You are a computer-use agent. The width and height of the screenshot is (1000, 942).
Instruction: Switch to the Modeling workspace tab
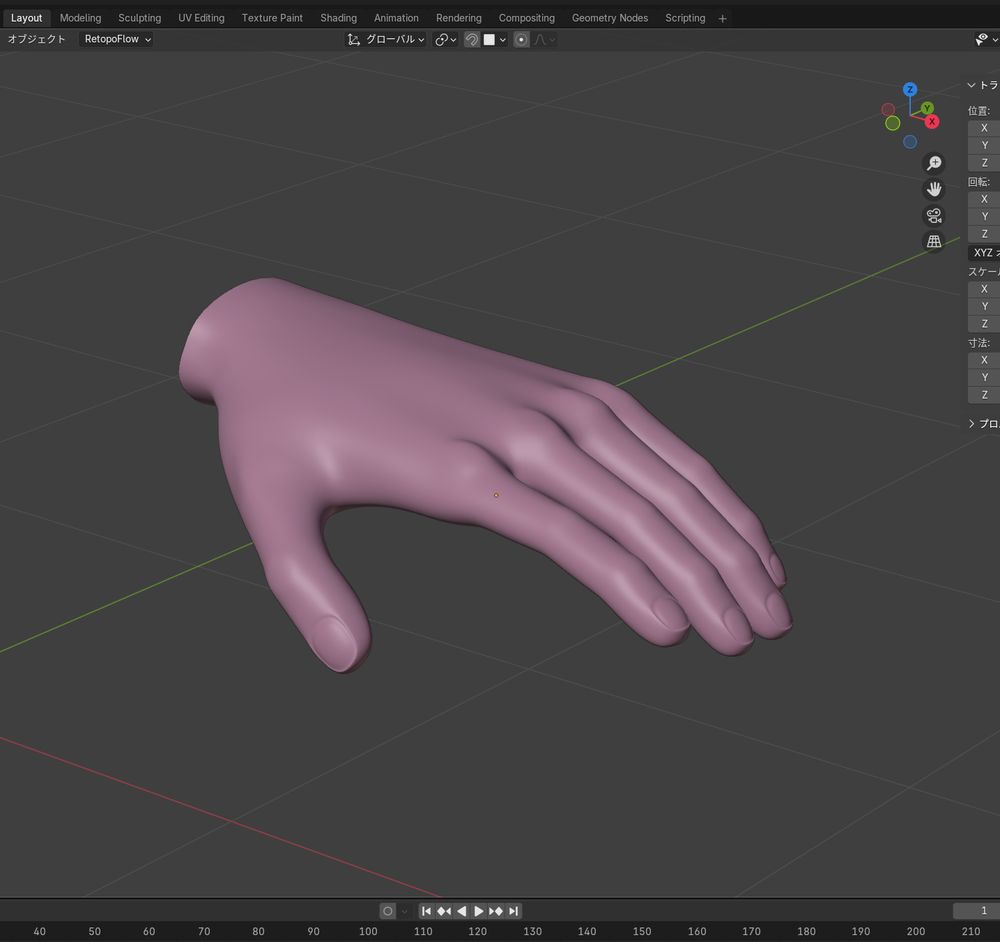[x=80, y=18]
